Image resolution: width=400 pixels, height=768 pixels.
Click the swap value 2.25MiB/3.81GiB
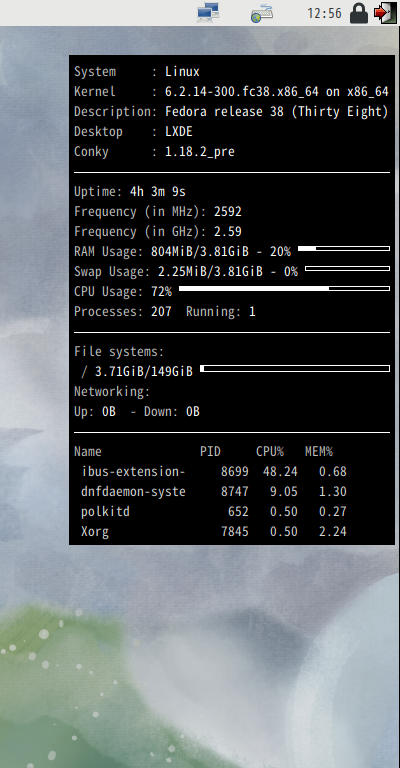coord(210,272)
